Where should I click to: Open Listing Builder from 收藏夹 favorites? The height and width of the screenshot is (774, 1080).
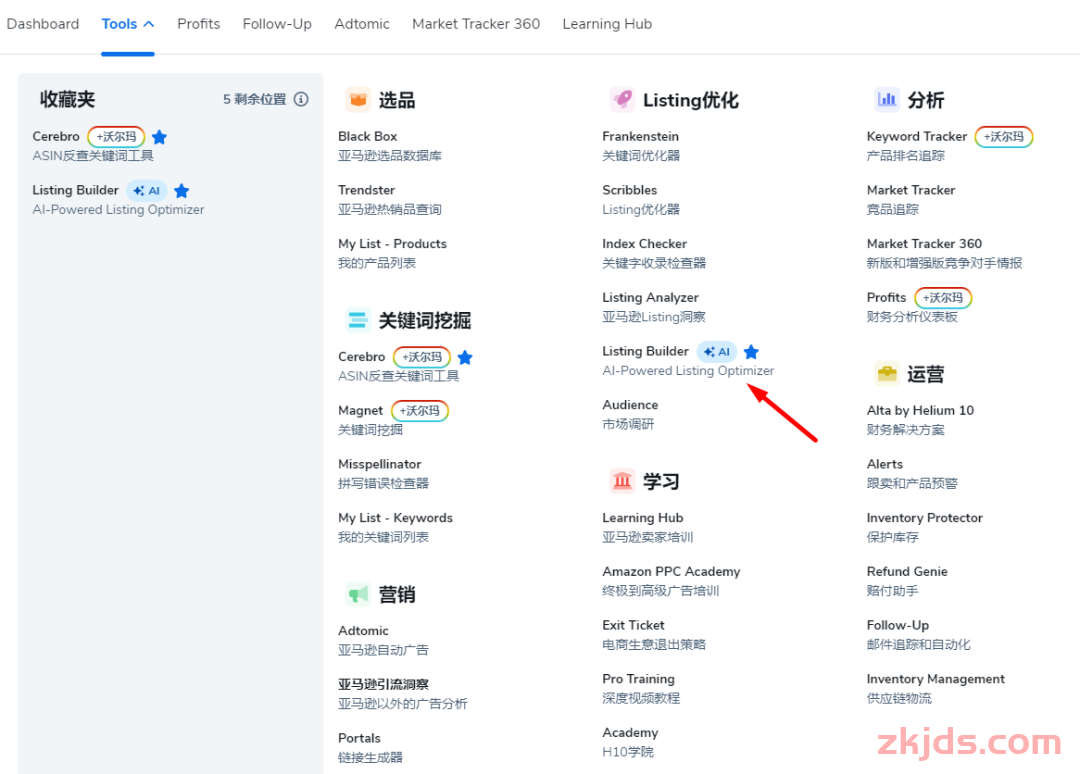click(75, 190)
